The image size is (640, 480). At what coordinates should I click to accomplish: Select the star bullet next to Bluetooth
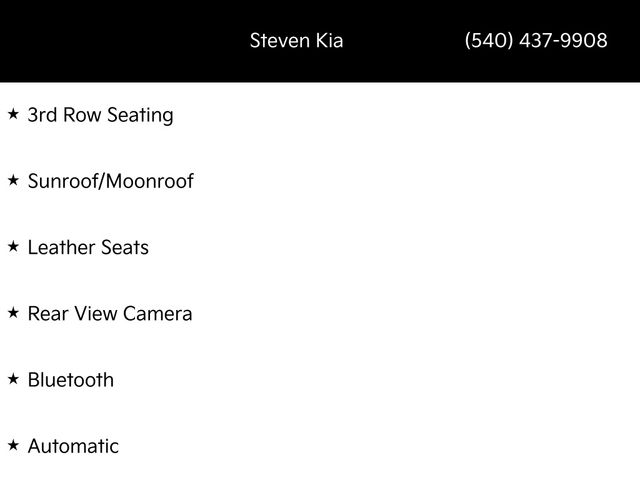(x=13, y=379)
